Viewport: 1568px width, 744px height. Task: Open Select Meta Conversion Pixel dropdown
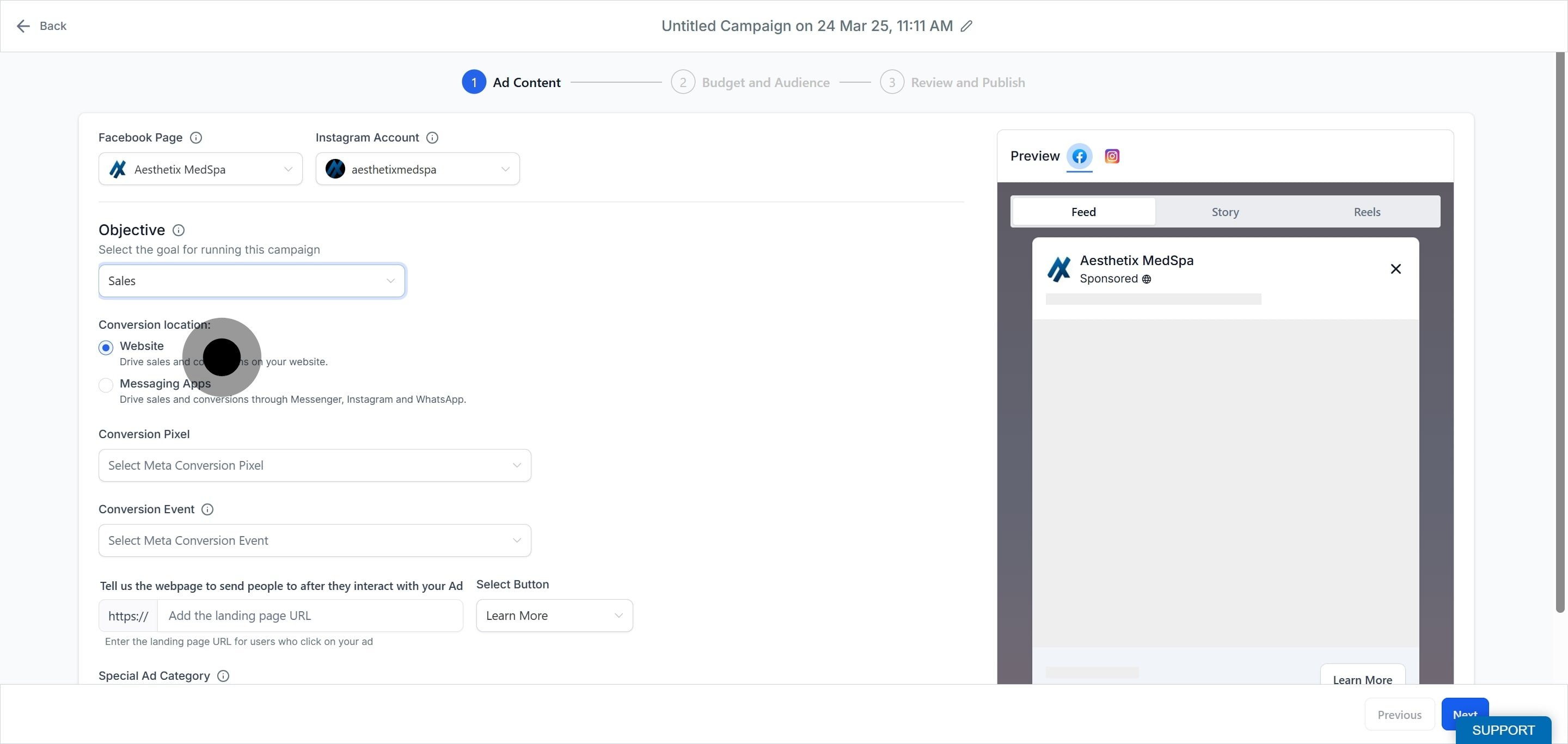(315, 465)
